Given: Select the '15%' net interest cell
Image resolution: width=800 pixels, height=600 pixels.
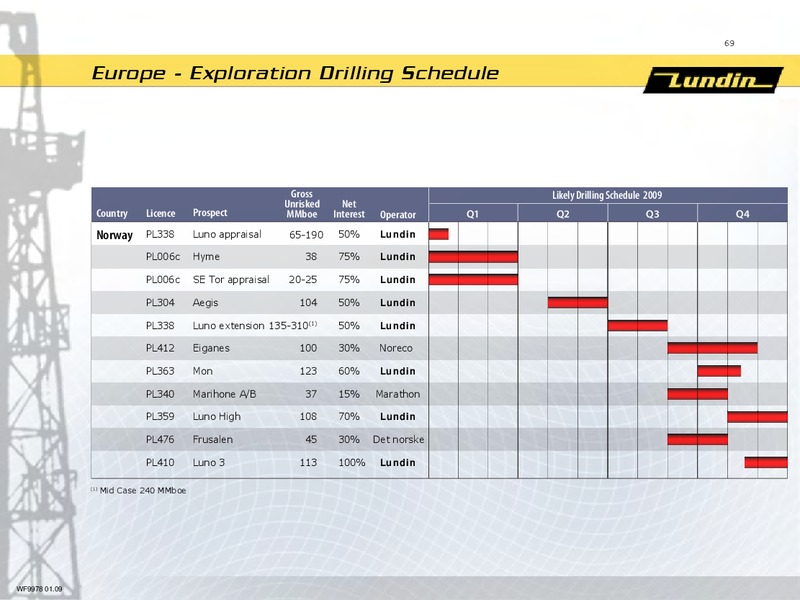Looking at the screenshot, I should coord(349,394).
